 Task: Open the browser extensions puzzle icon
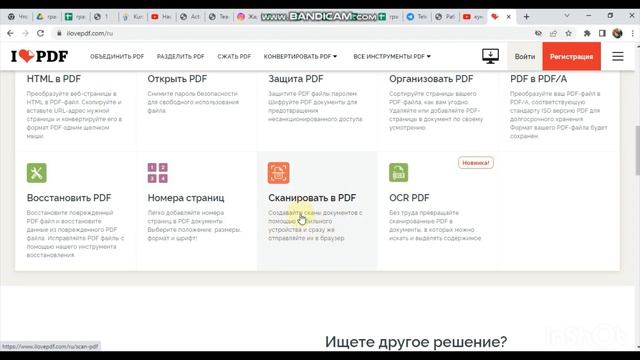coord(587,33)
